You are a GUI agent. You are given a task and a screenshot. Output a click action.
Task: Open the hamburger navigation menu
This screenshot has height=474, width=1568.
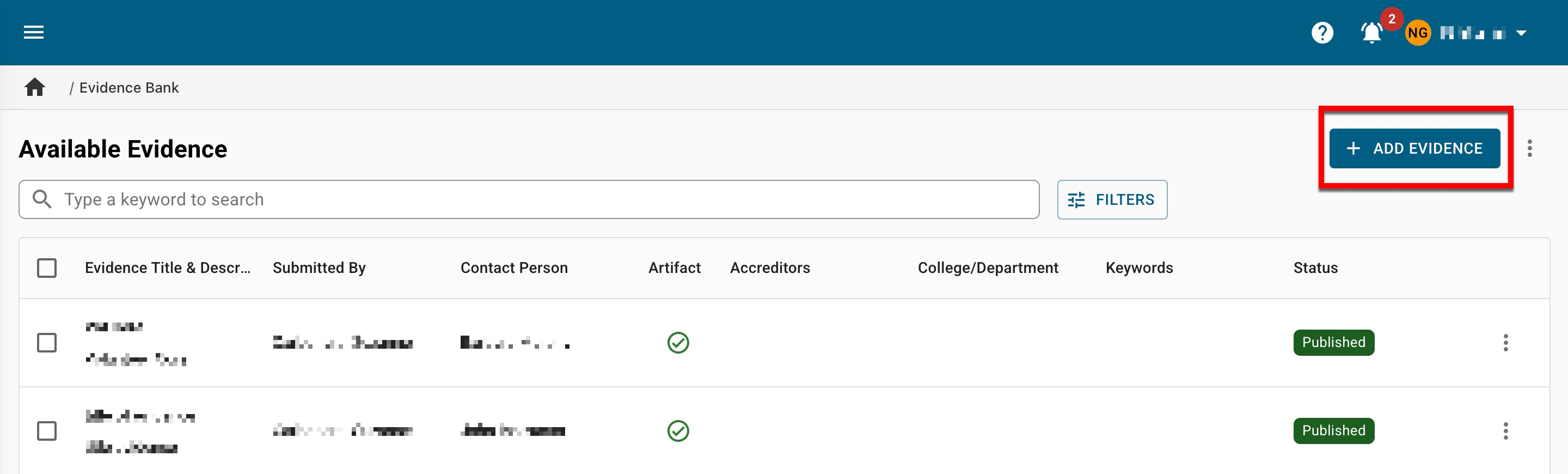[x=33, y=32]
